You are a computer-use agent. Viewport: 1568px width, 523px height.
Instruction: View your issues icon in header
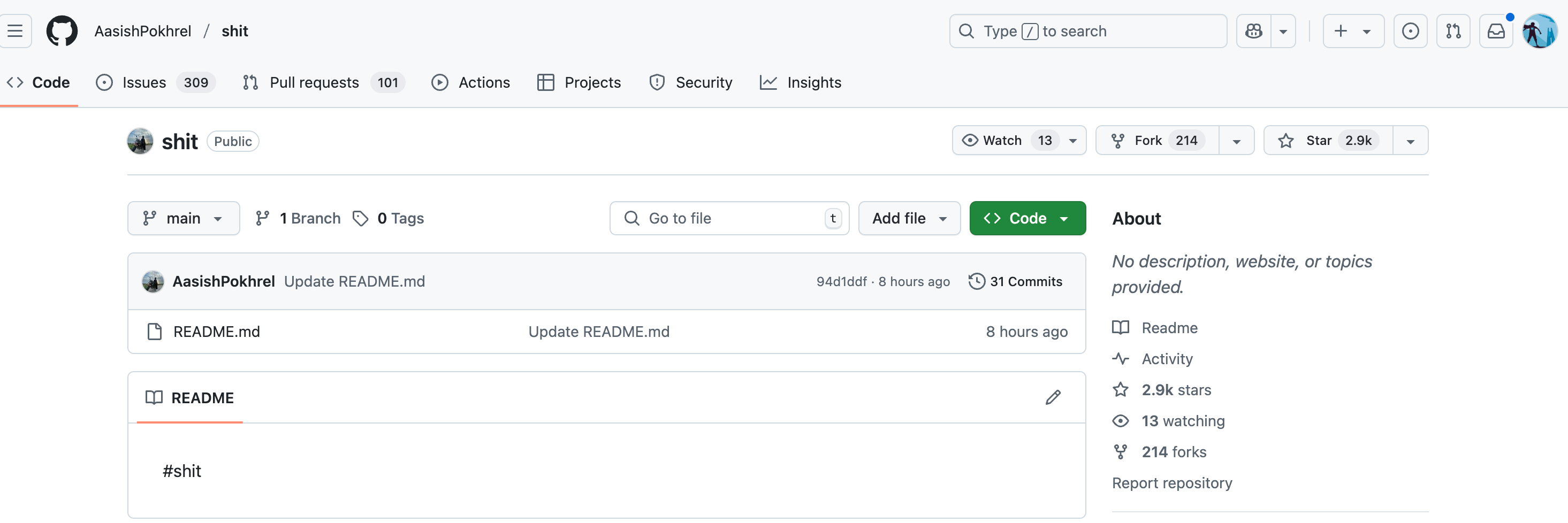click(1410, 31)
